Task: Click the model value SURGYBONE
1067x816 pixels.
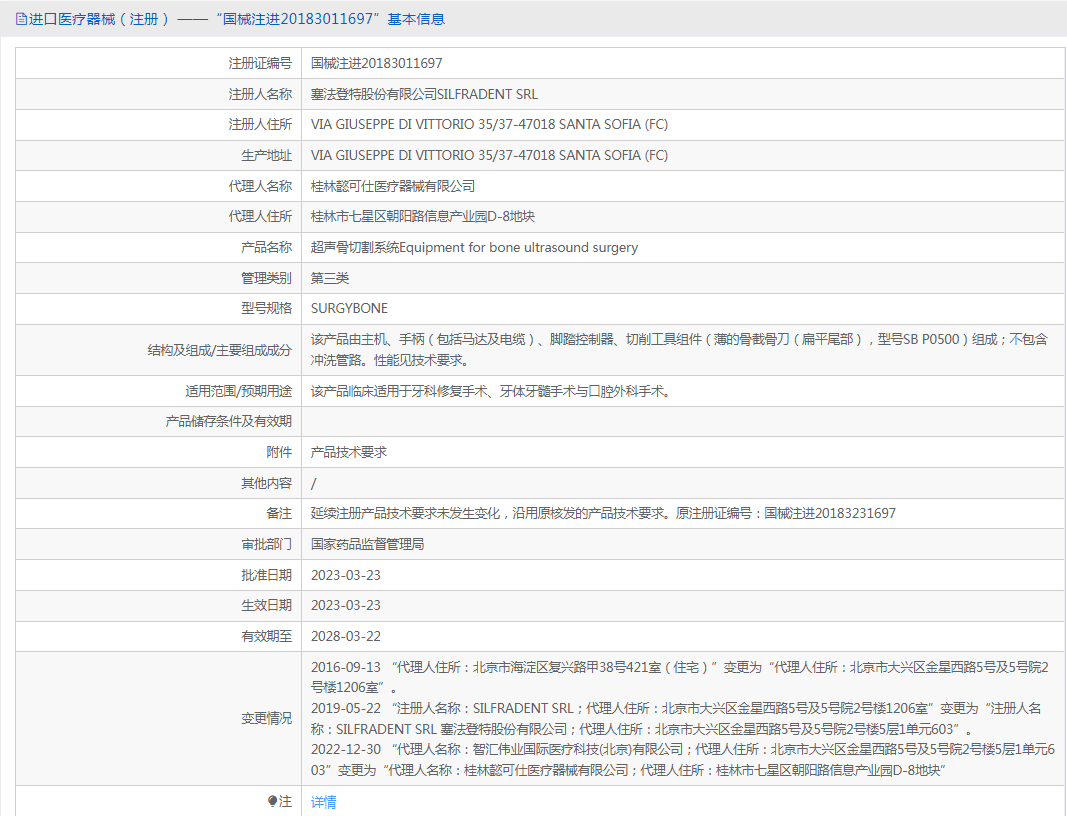Action: click(x=349, y=308)
